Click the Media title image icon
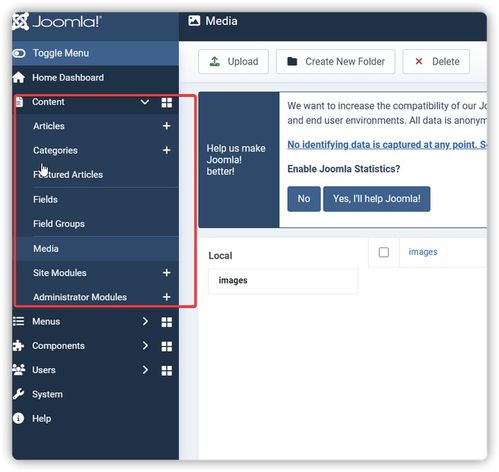The image size is (499, 472). (x=194, y=21)
